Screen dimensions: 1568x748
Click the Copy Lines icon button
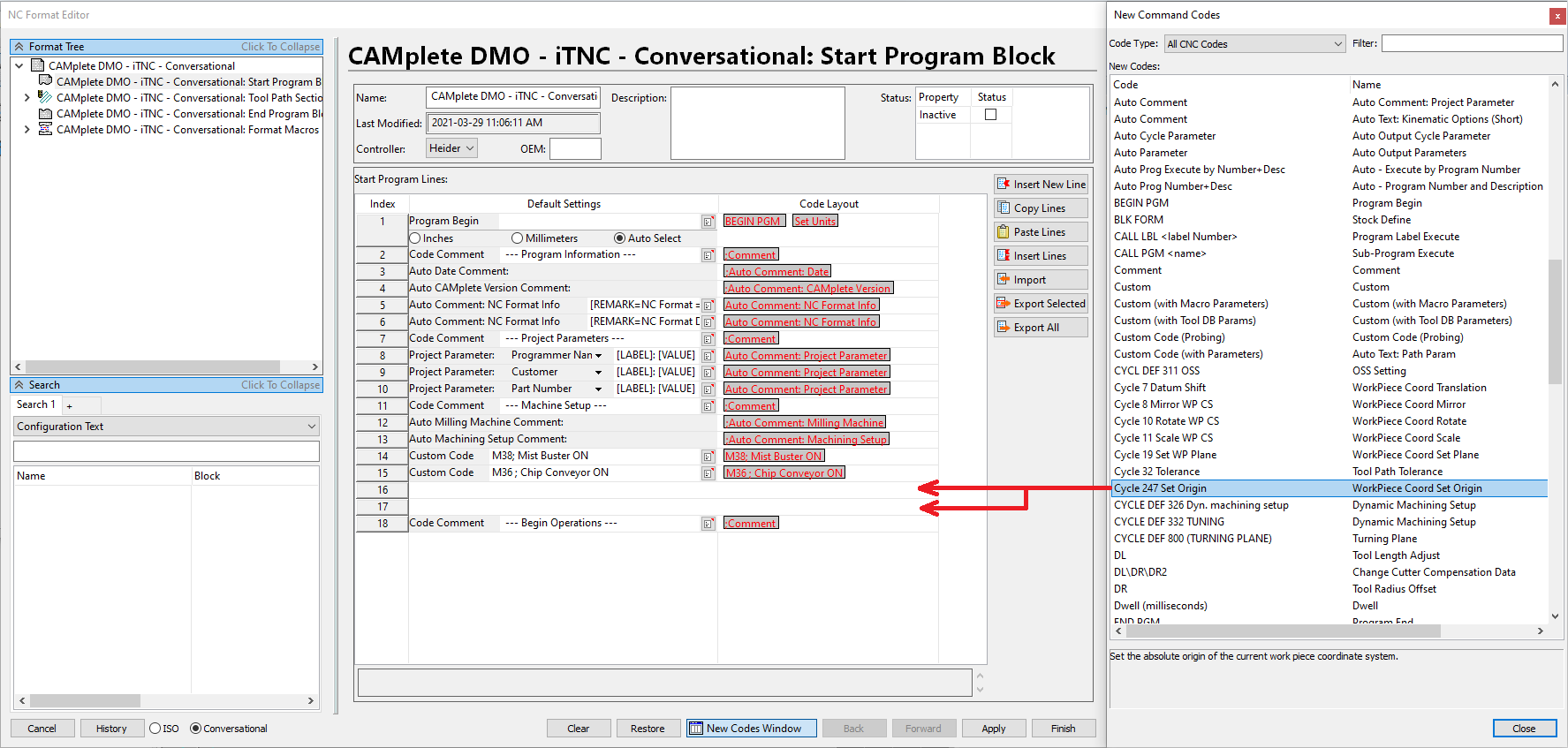(1041, 208)
